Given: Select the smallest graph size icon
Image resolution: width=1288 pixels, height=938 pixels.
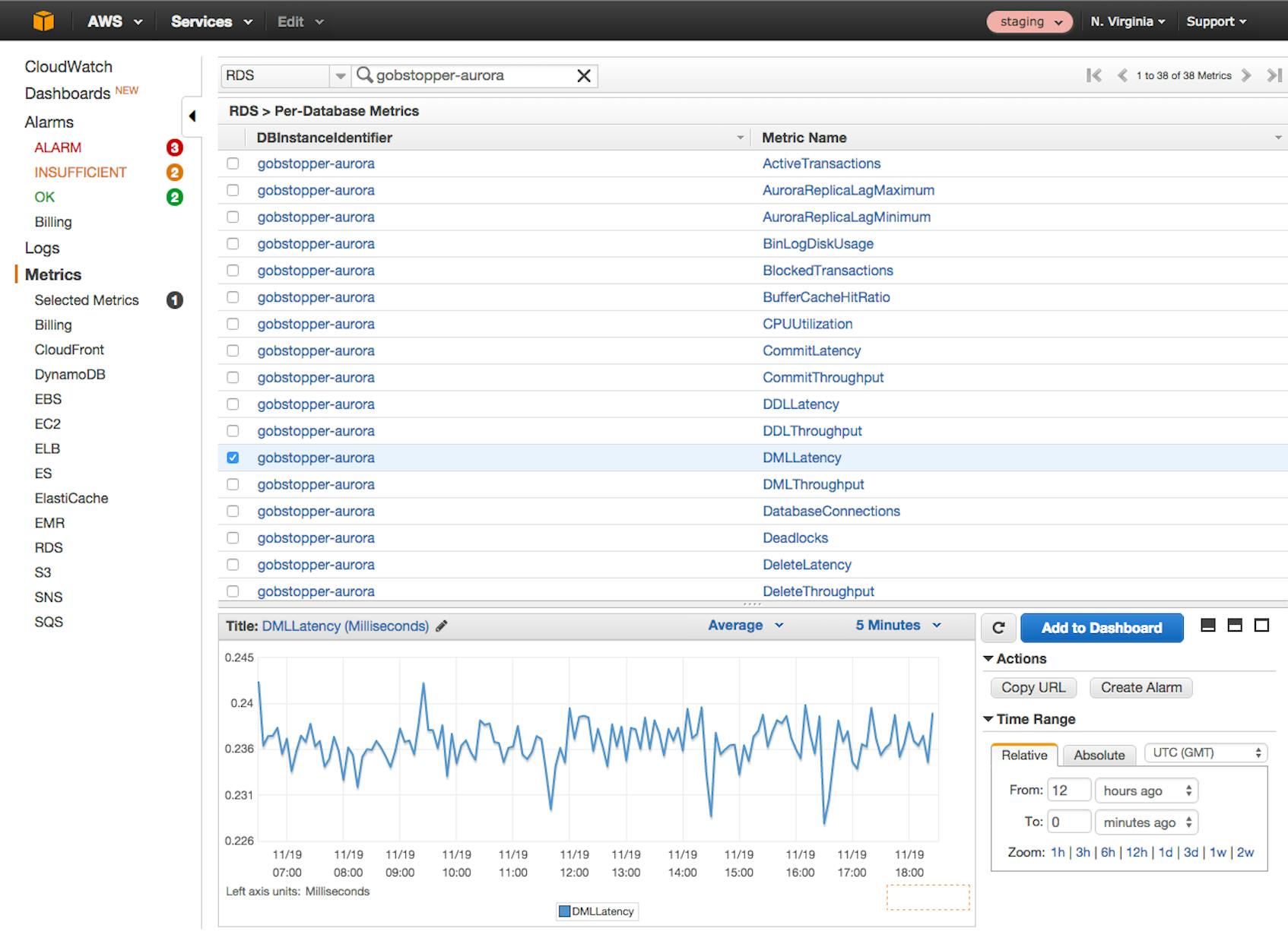Looking at the screenshot, I should click(x=1208, y=626).
